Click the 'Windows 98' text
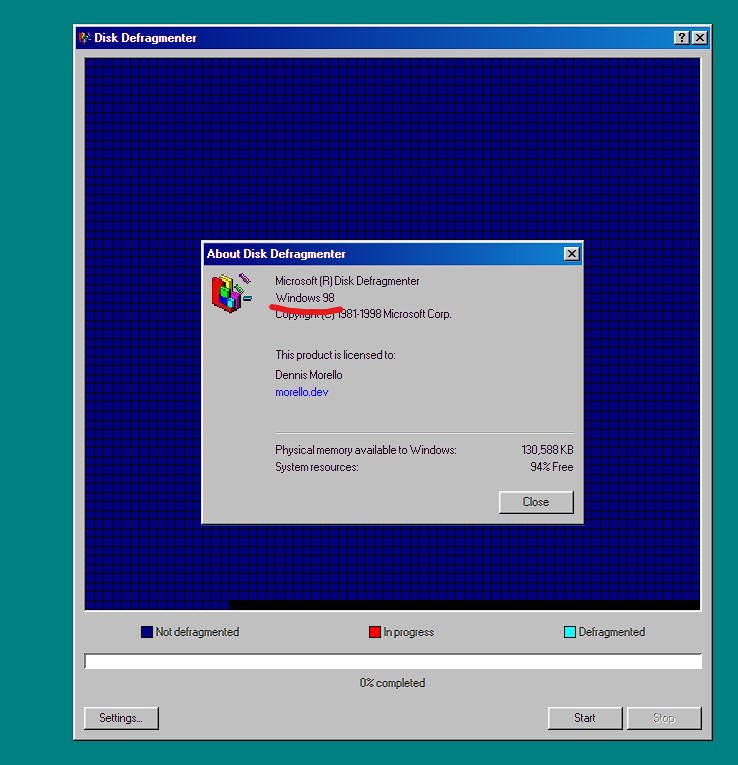Viewport: 738px width, 765px height. [305, 298]
